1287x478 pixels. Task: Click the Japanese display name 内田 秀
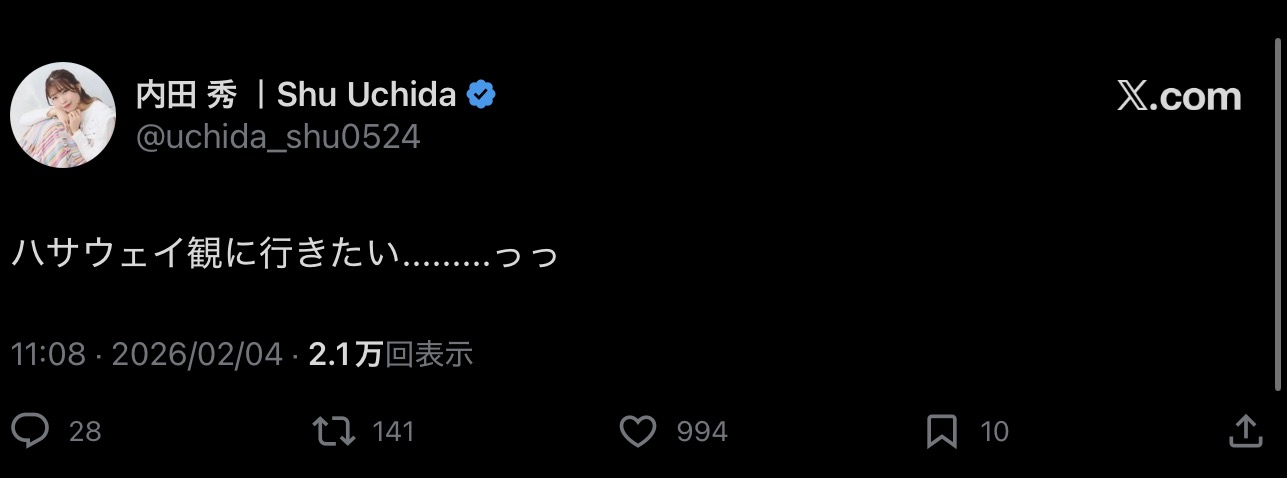click(x=187, y=95)
